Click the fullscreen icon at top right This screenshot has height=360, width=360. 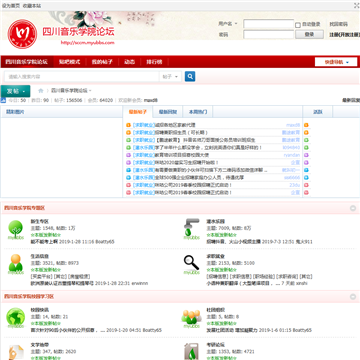click(x=357, y=5)
